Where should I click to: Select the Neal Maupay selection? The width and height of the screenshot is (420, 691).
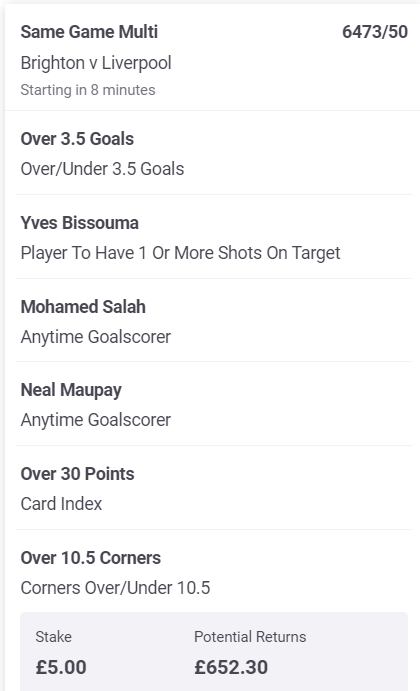click(71, 390)
